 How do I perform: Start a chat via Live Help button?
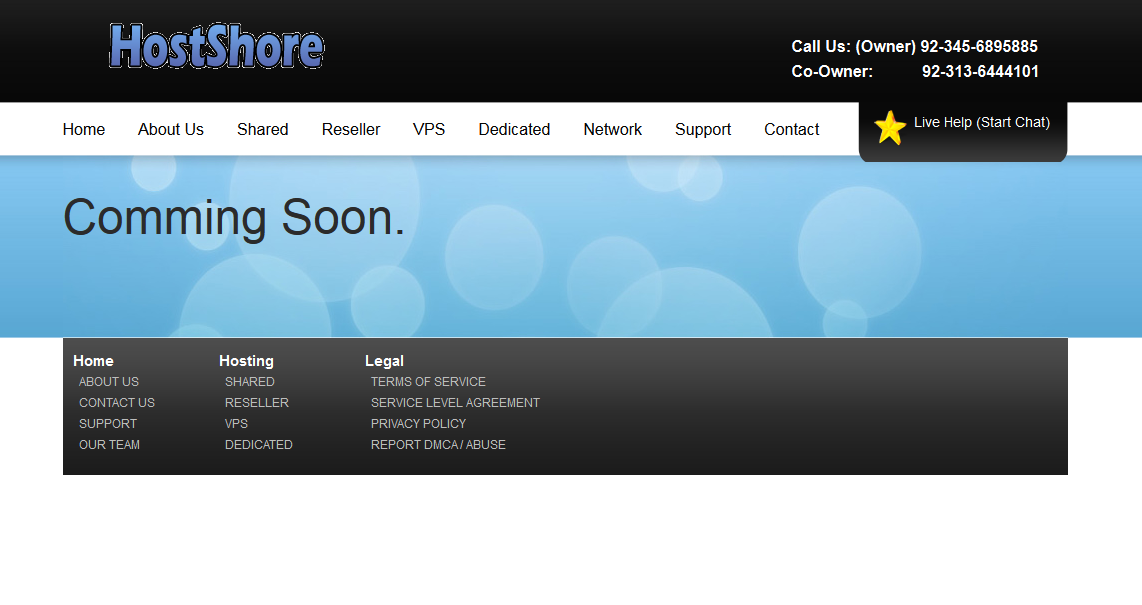pos(981,123)
